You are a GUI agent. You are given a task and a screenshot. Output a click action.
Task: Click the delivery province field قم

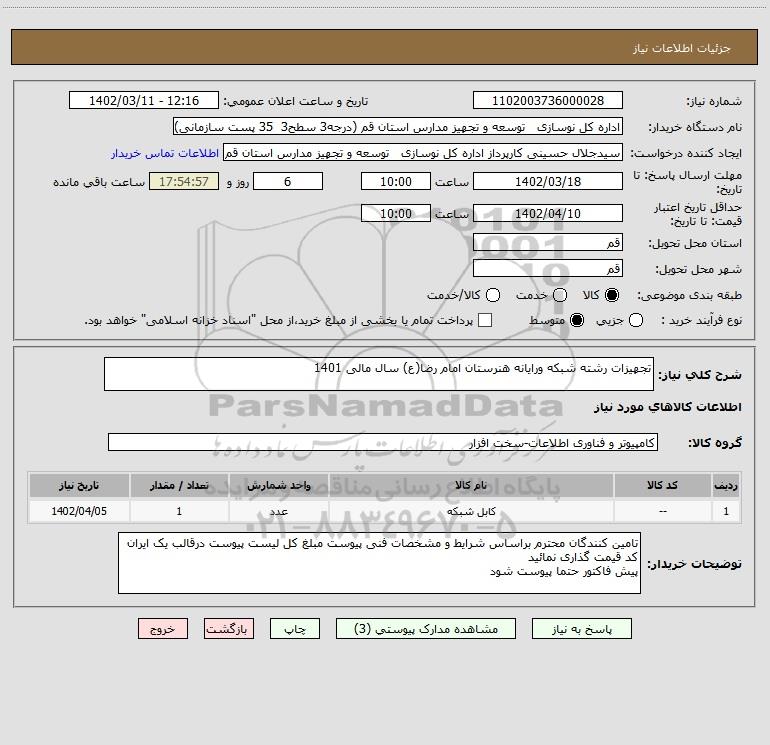(548, 243)
